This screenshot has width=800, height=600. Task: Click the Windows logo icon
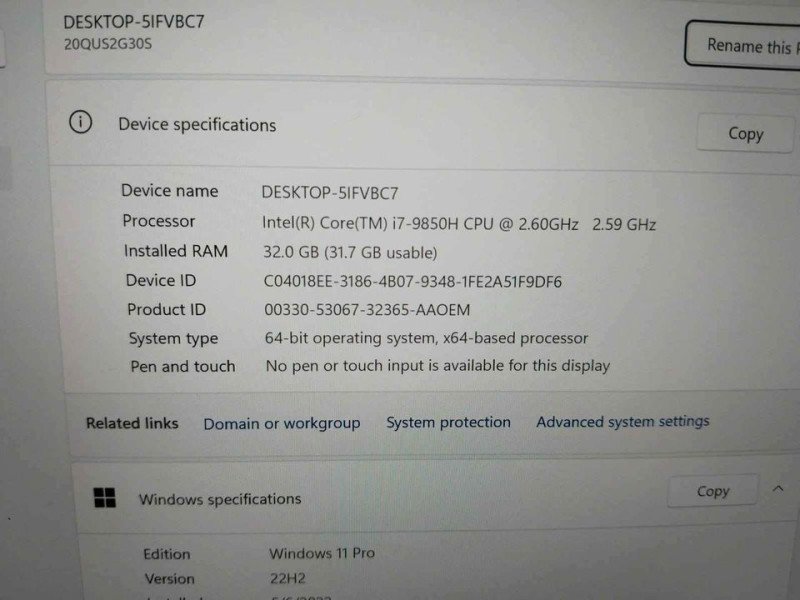[x=105, y=497]
